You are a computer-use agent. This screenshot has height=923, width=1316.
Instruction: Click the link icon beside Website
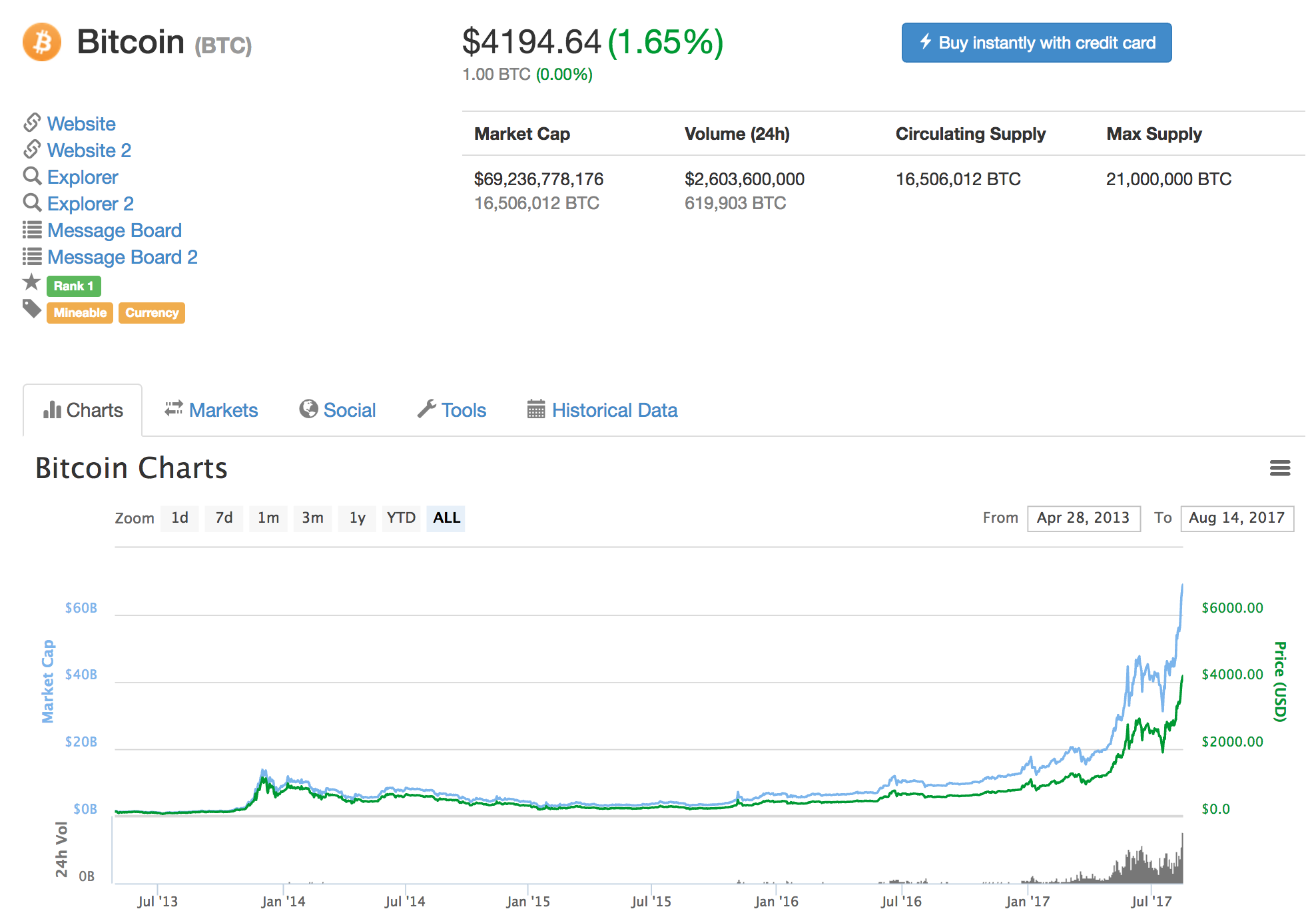[32, 123]
